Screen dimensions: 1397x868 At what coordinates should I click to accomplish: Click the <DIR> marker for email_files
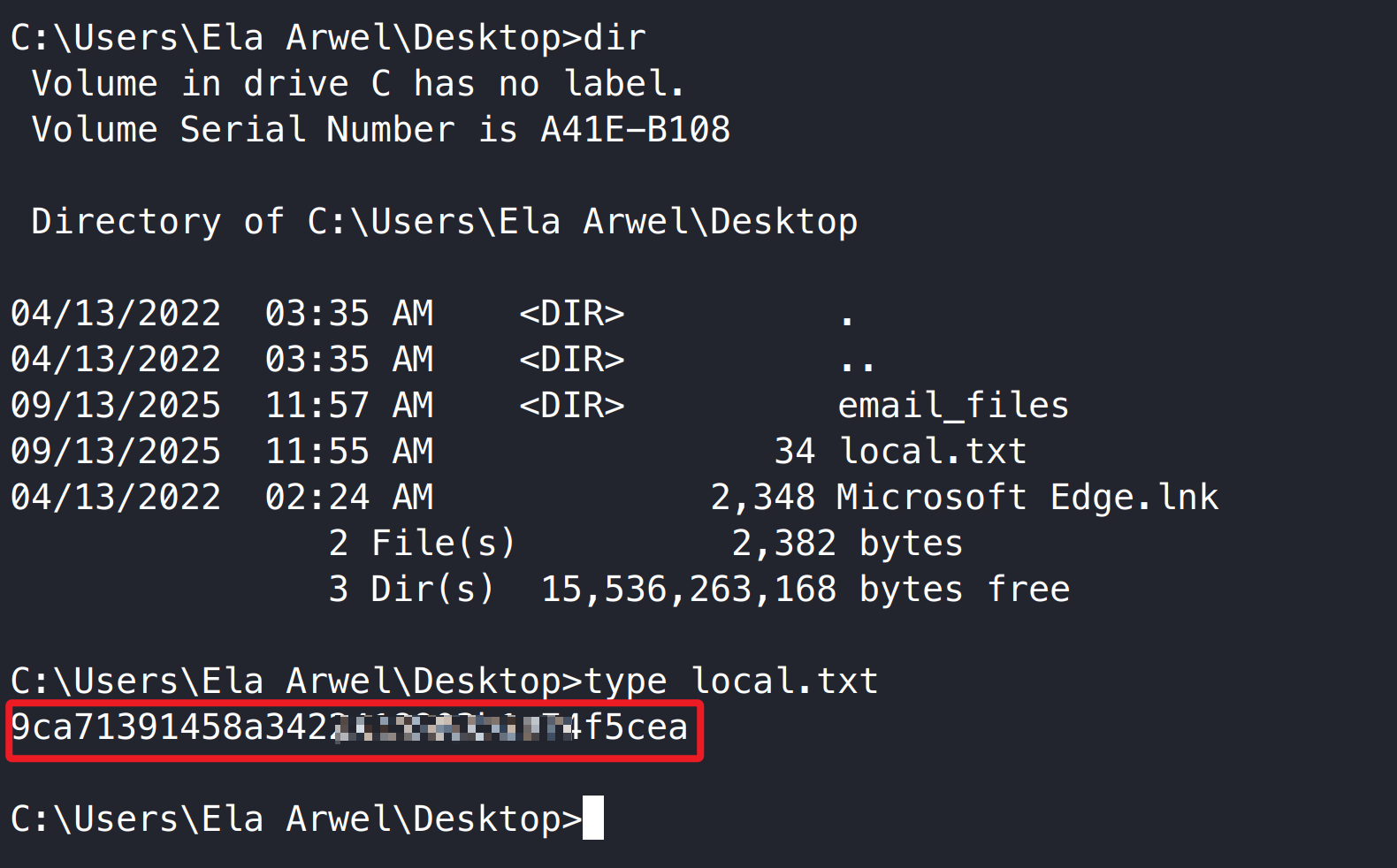pos(571,406)
